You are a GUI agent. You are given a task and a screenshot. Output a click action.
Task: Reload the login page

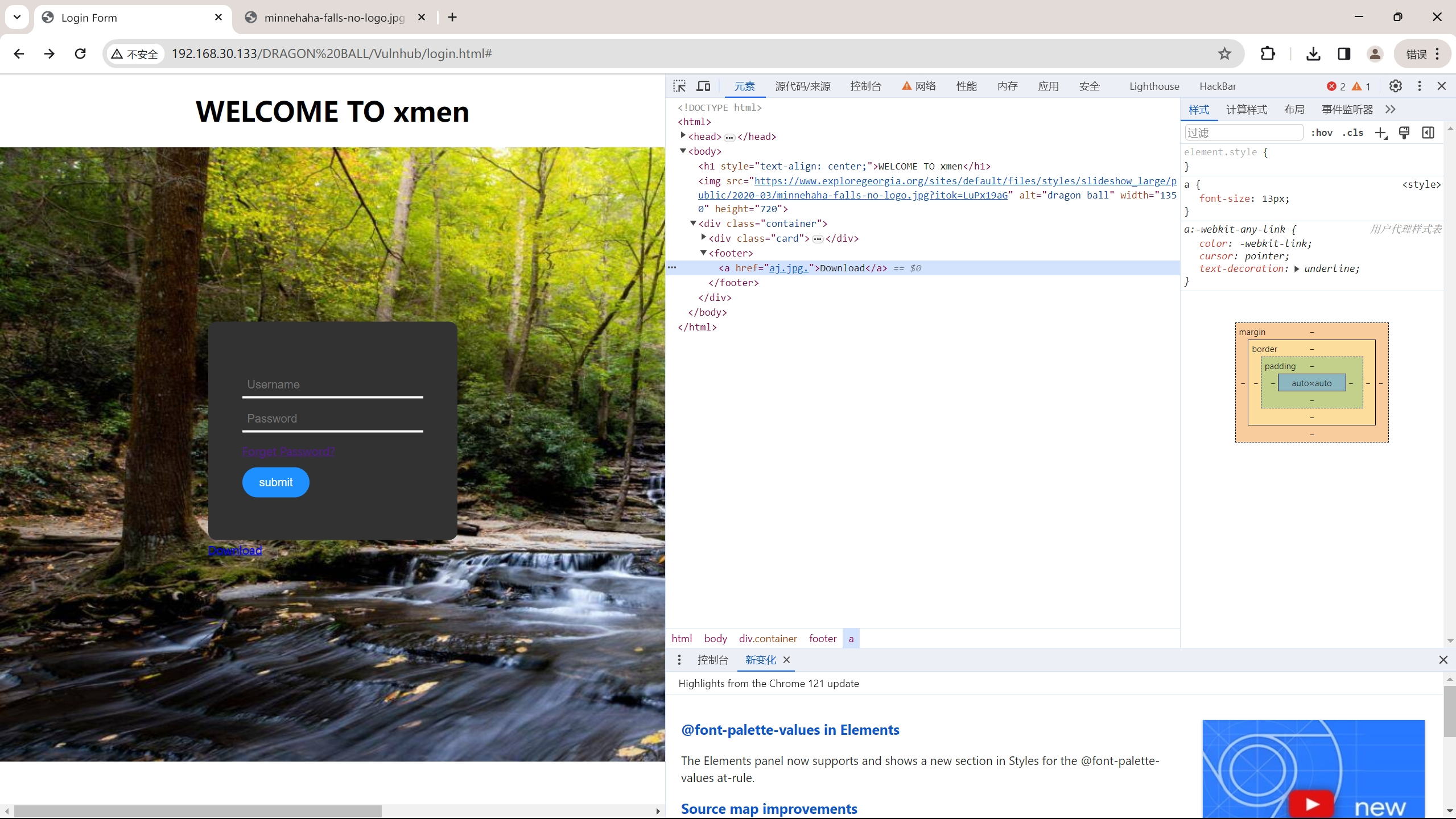(80, 53)
